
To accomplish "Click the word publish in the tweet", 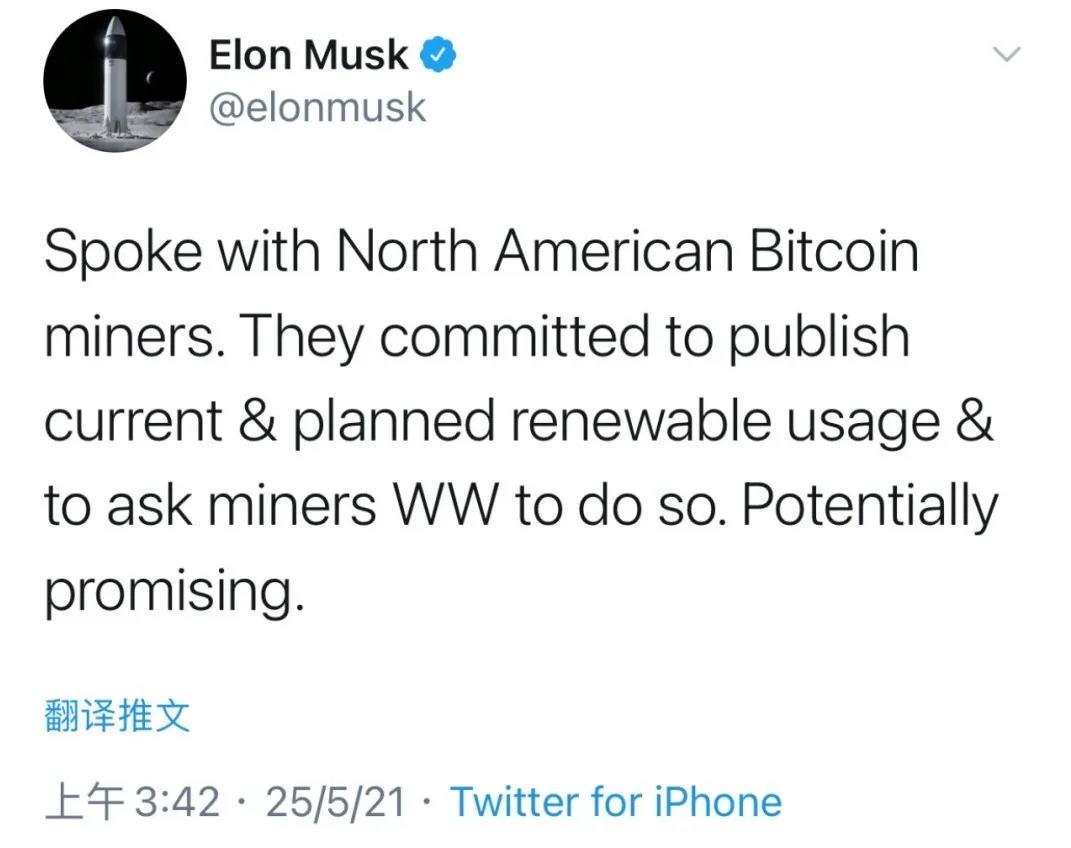I will click(818, 339).
